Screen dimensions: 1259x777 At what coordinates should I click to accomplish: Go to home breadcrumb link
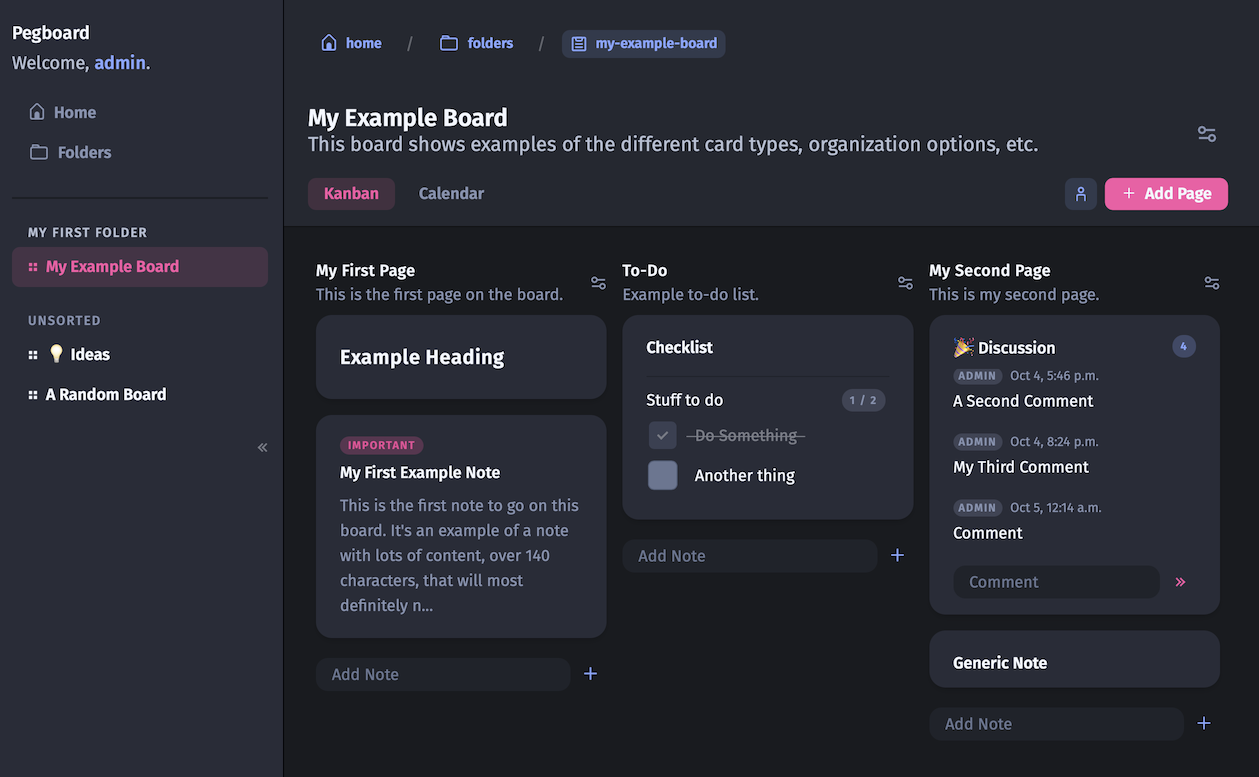click(351, 43)
